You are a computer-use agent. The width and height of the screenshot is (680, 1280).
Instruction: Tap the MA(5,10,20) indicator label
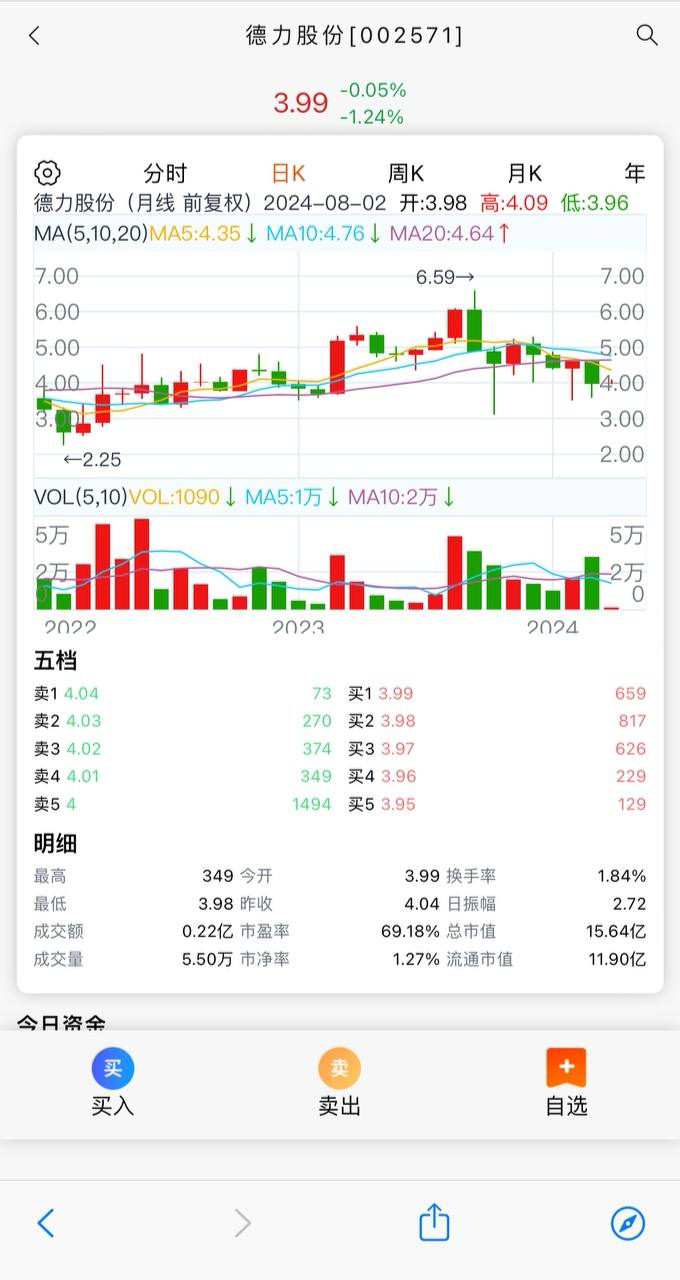point(91,234)
